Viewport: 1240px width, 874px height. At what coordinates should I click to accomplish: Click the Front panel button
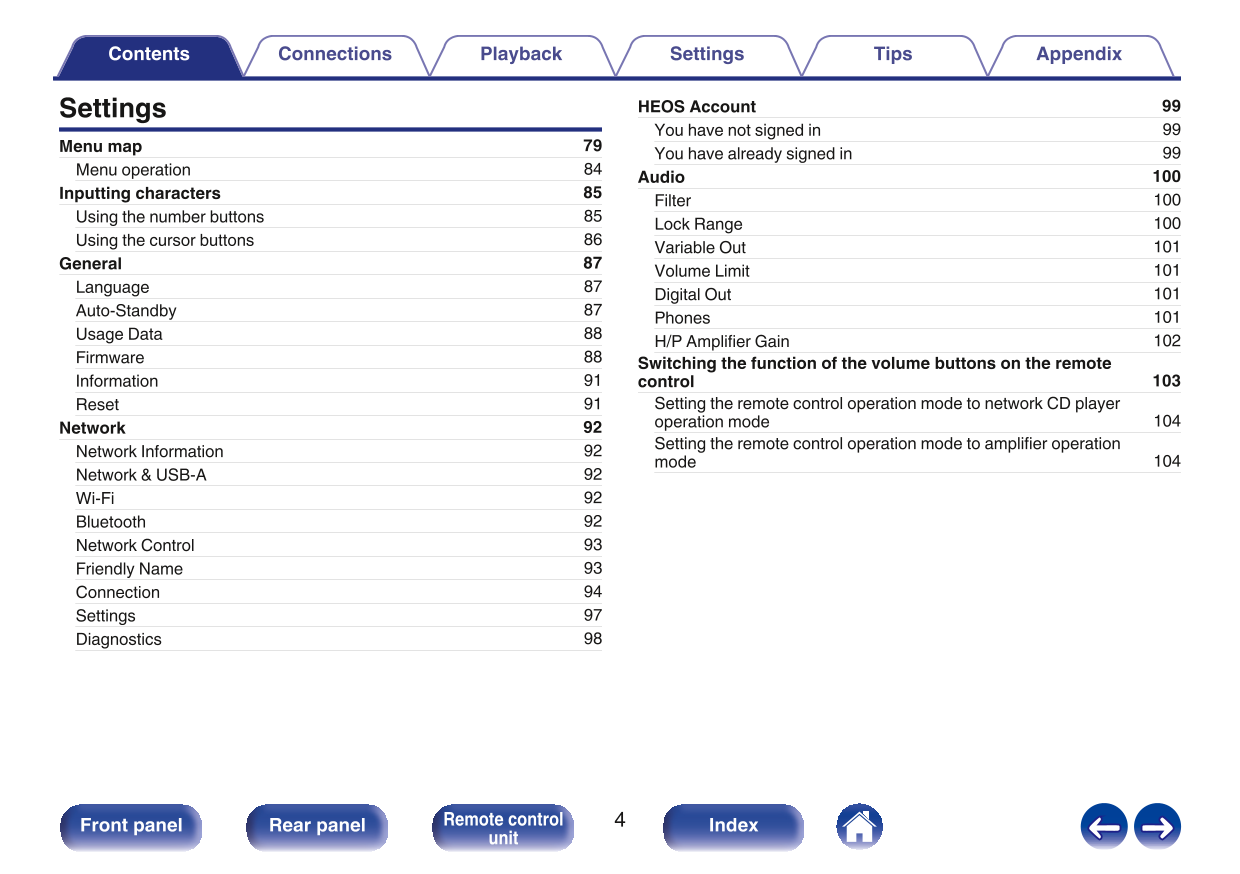pyautogui.click(x=131, y=826)
